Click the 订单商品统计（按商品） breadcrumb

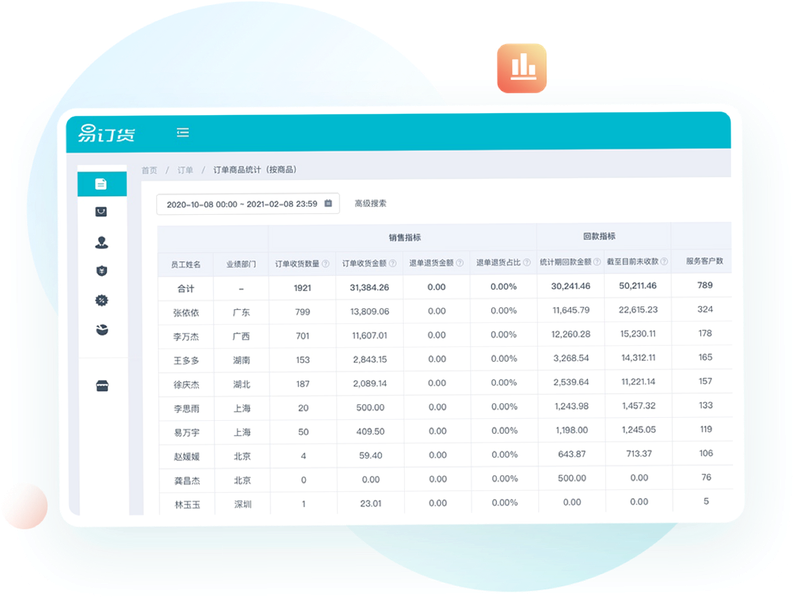pos(255,169)
